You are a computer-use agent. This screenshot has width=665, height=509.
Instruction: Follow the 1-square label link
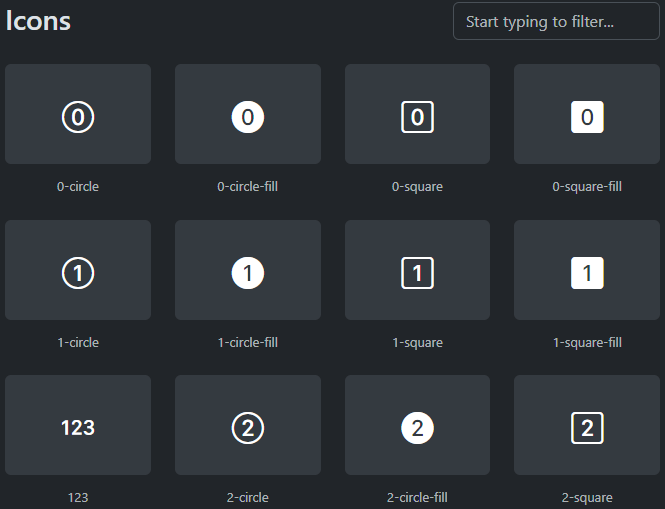point(417,343)
